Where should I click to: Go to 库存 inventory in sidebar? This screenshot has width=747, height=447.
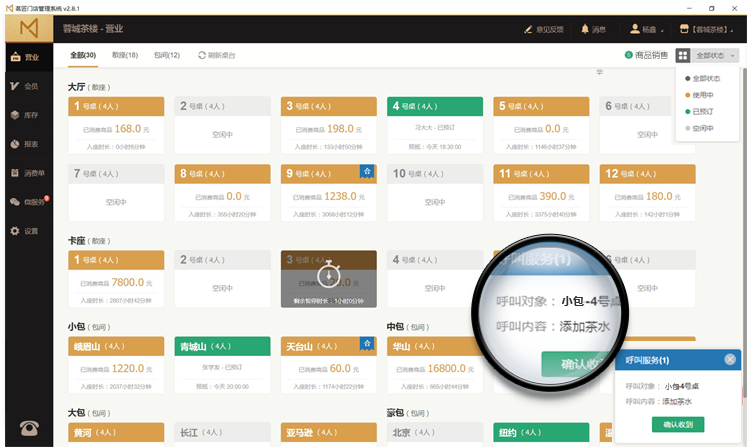[29, 115]
